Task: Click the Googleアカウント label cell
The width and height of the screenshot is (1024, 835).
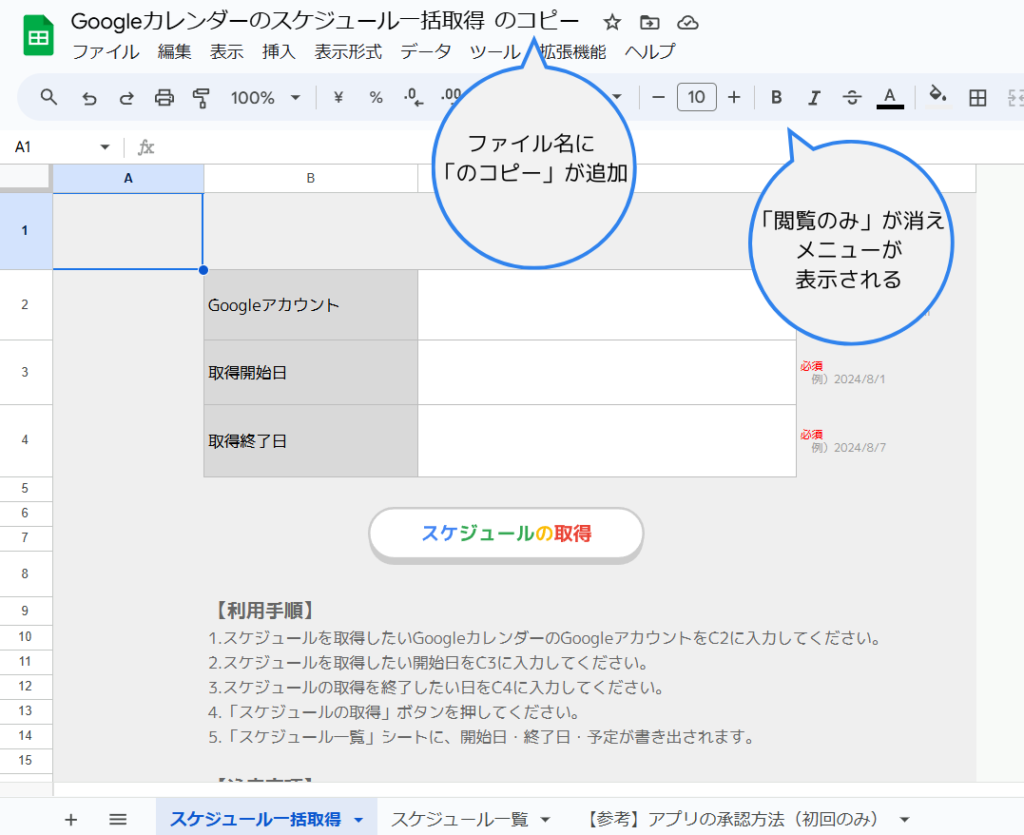Action: (310, 305)
